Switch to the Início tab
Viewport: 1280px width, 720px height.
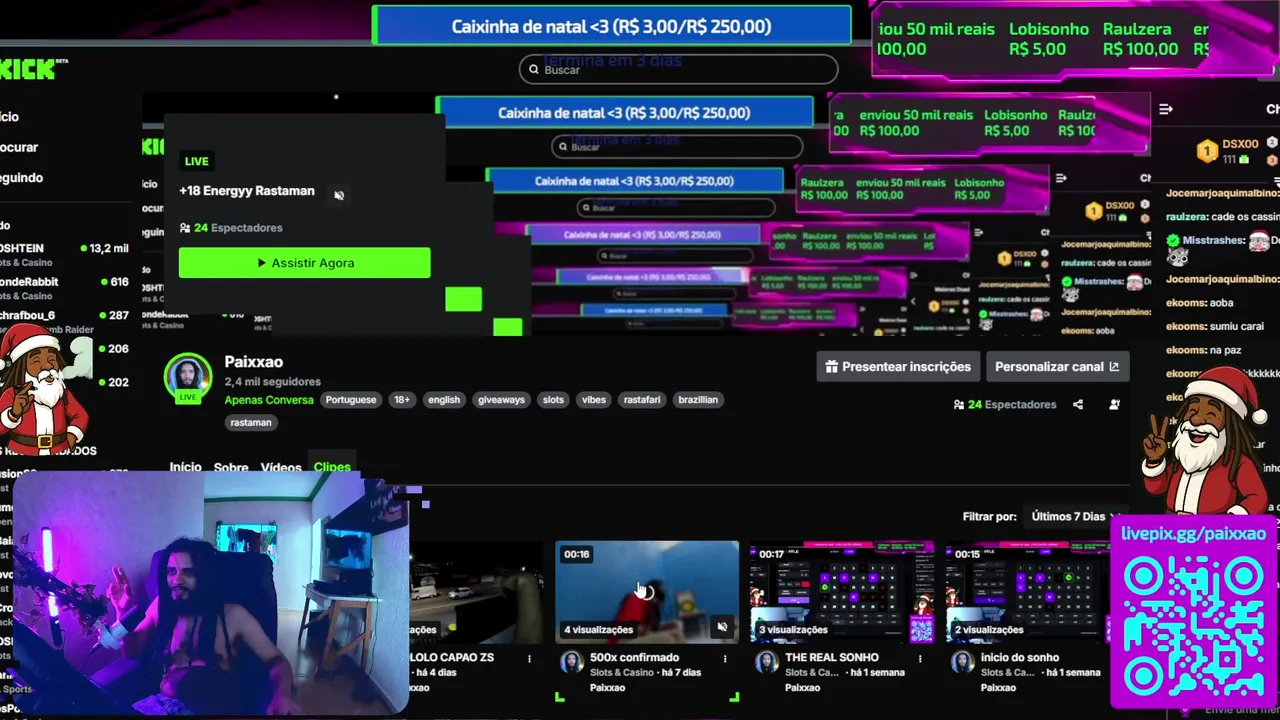(185, 467)
